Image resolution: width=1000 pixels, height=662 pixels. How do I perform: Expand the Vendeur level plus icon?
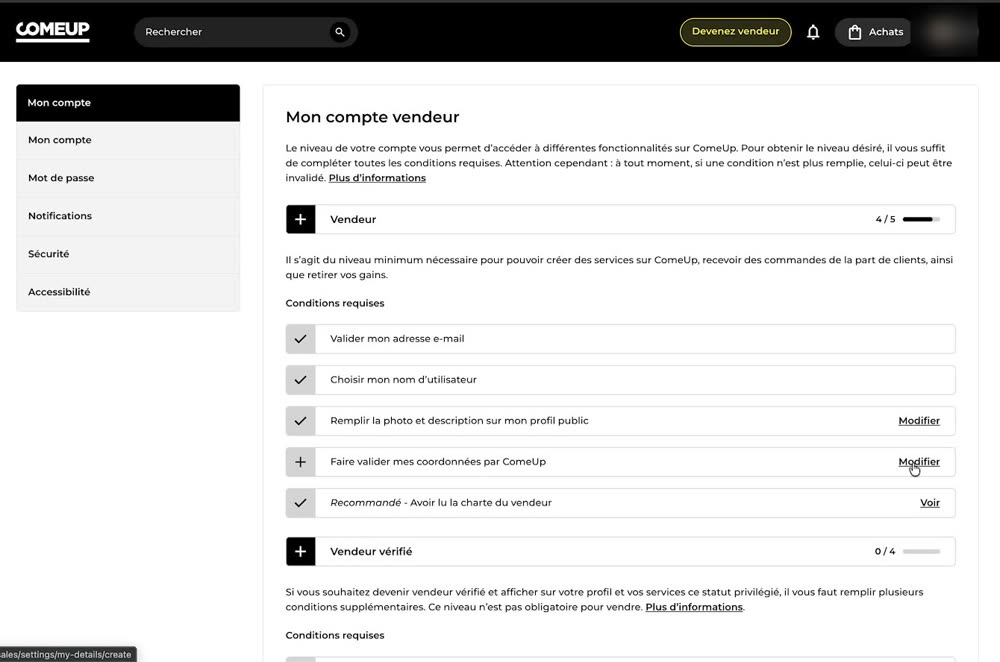click(x=300, y=219)
